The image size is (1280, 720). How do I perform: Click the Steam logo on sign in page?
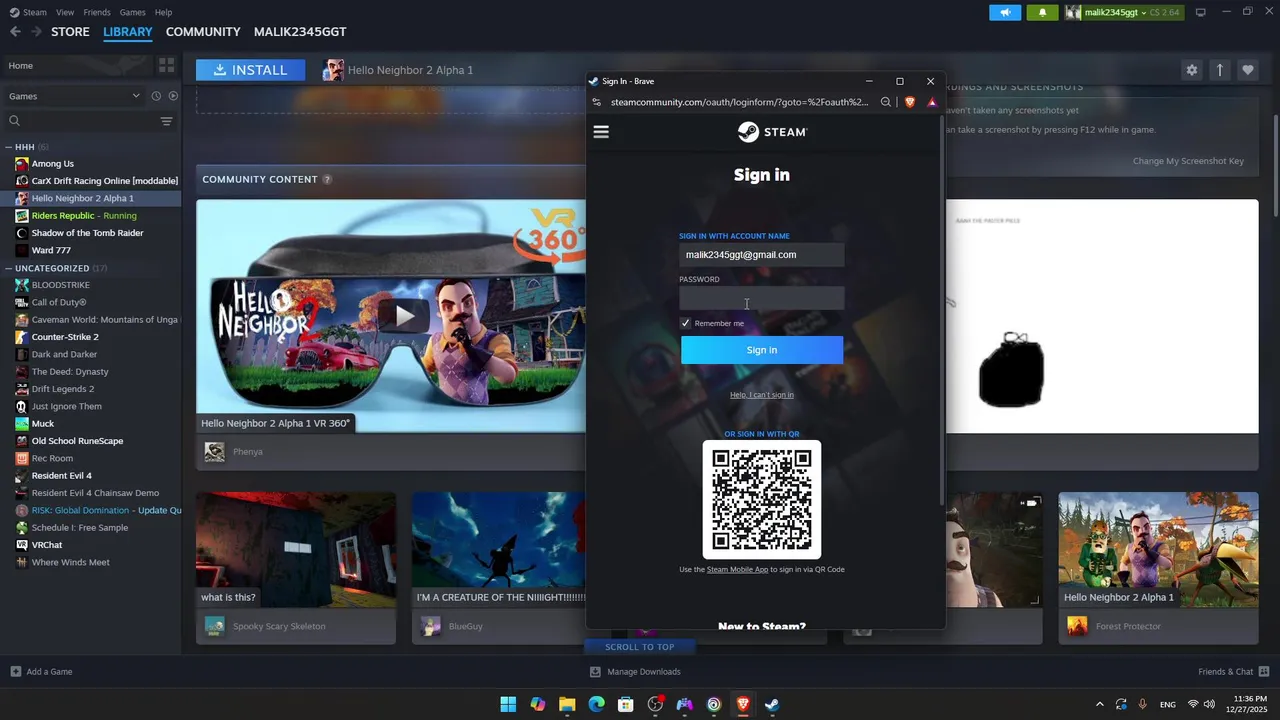pos(772,132)
